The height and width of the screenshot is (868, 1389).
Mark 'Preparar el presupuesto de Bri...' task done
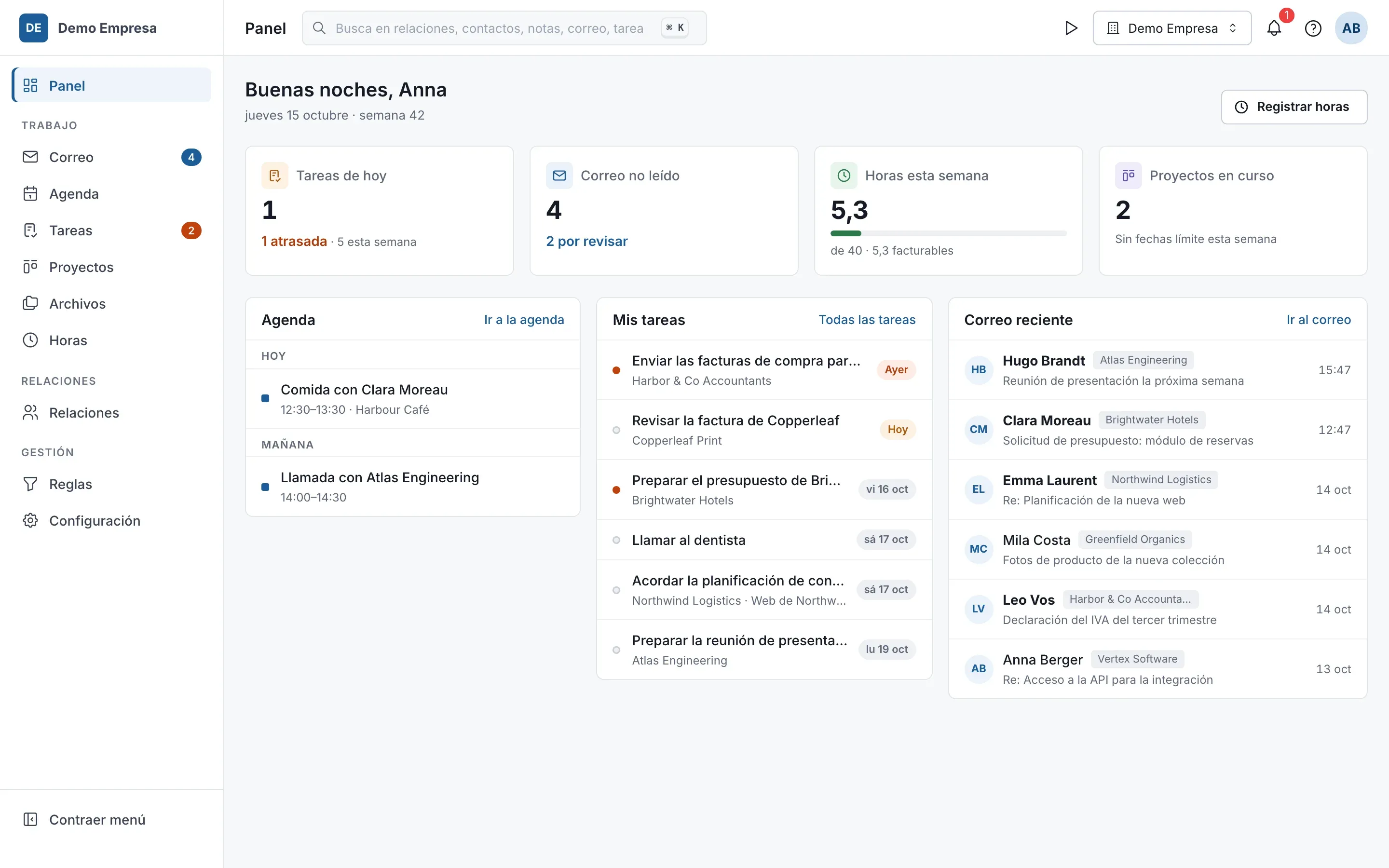[x=616, y=489]
